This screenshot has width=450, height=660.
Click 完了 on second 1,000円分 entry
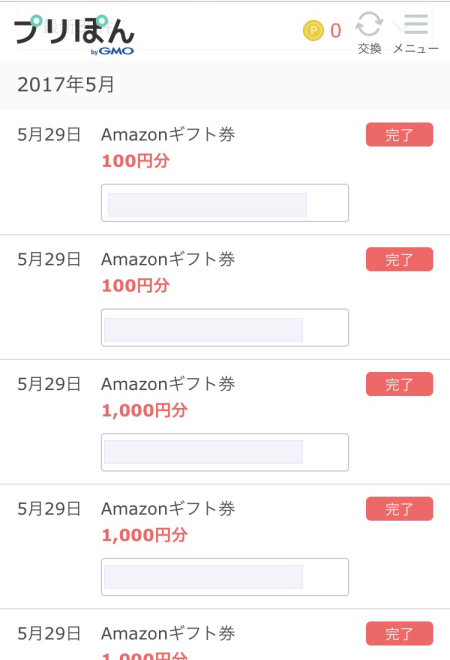pos(399,508)
